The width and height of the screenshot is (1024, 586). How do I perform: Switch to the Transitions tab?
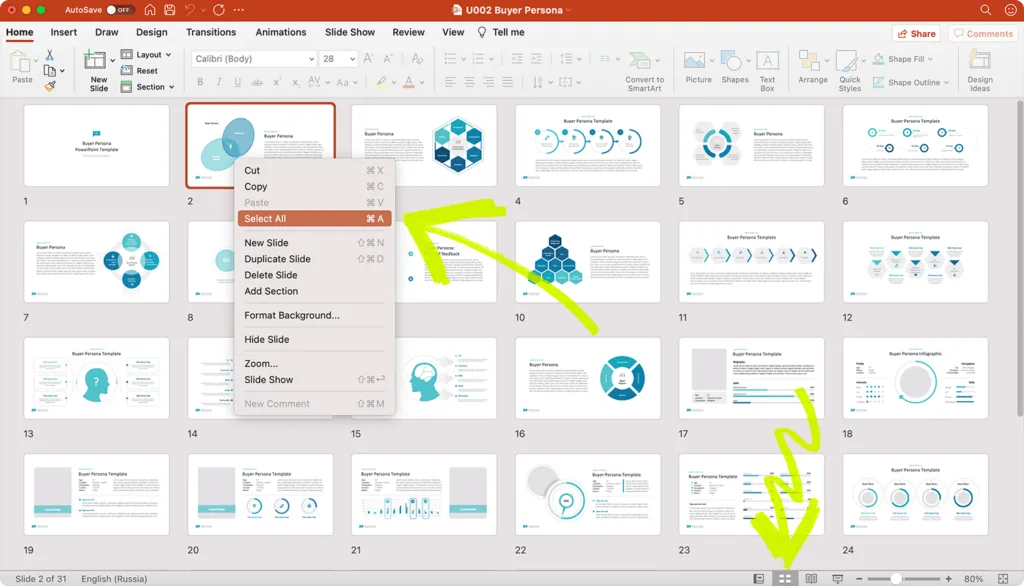pyautogui.click(x=211, y=32)
